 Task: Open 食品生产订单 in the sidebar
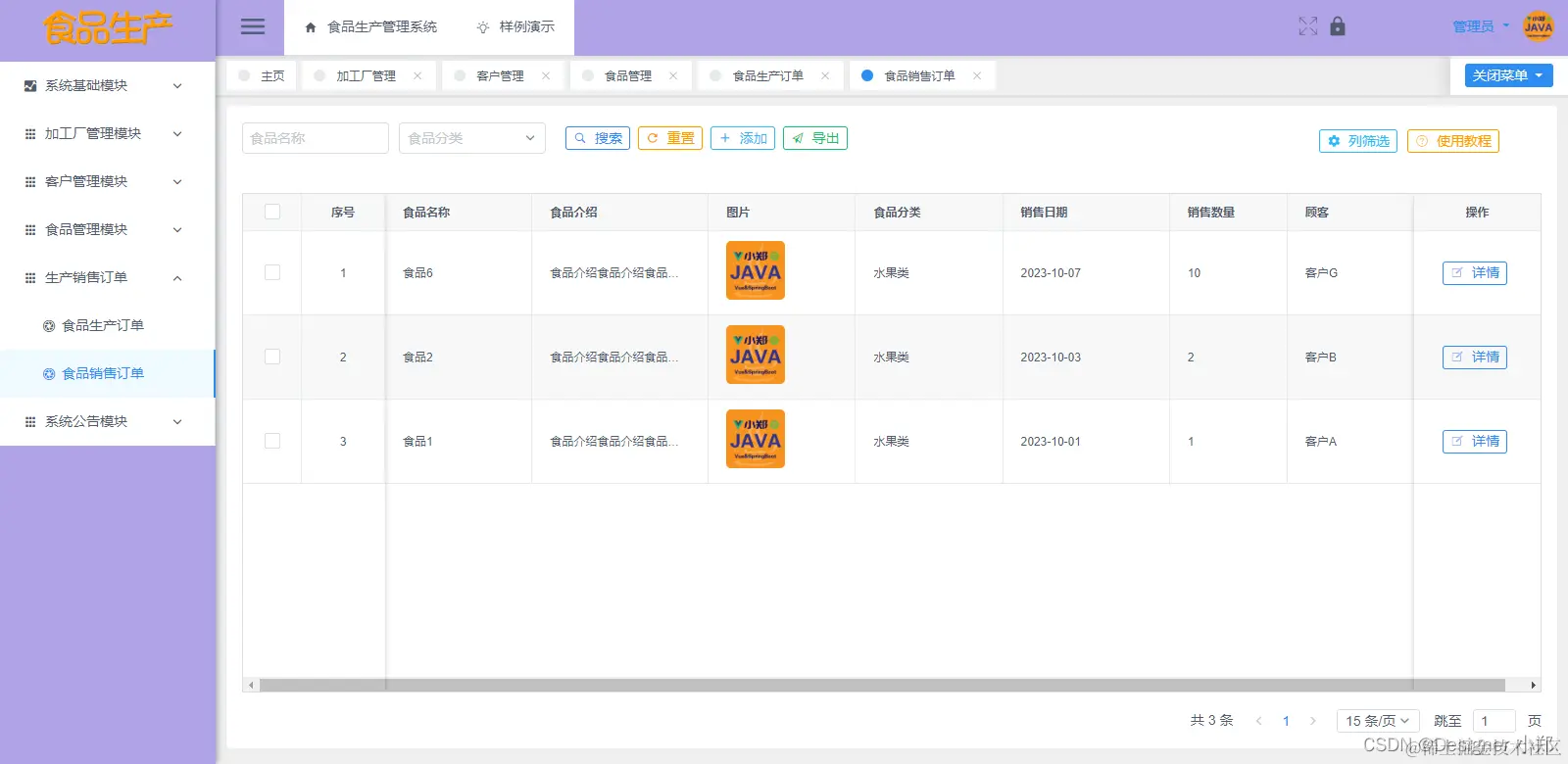pyautogui.click(x=107, y=326)
